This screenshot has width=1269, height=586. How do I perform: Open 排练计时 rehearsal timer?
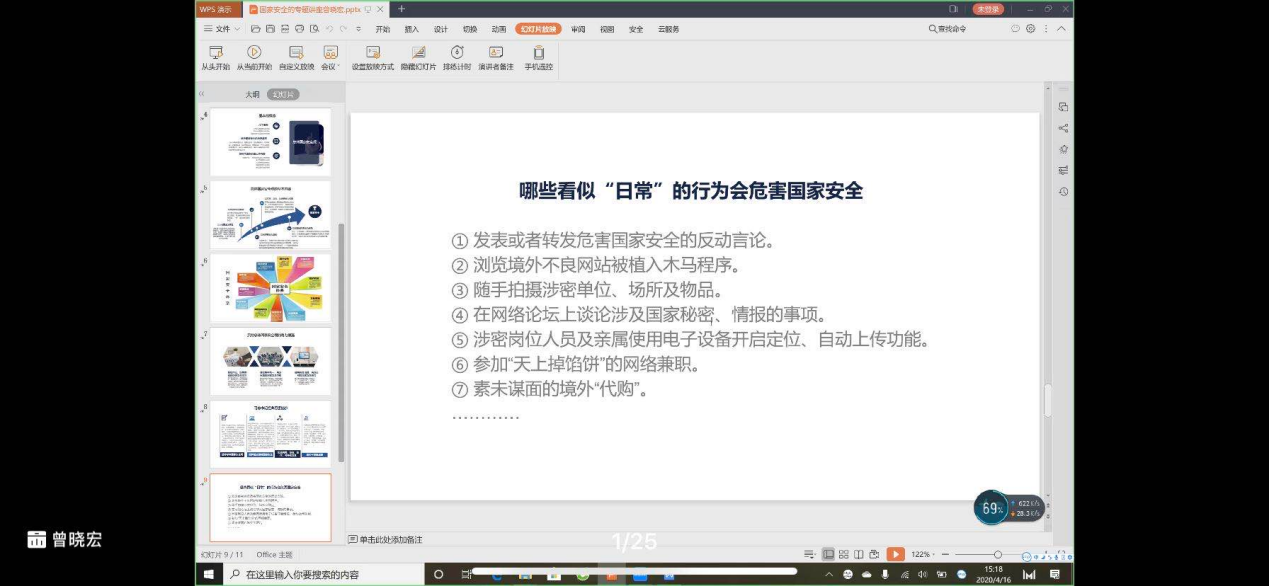(457, 53)
